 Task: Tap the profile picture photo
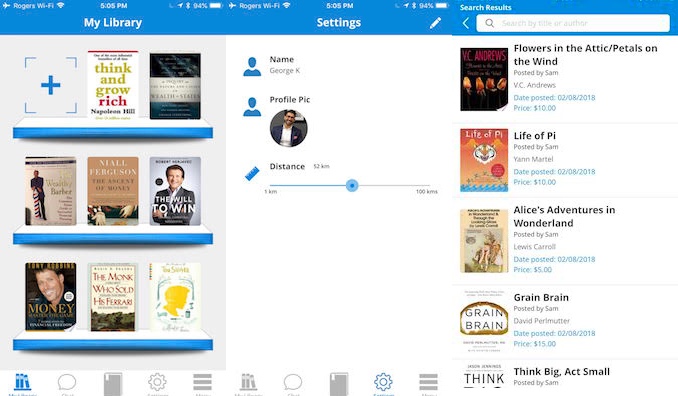pos(288,128)
